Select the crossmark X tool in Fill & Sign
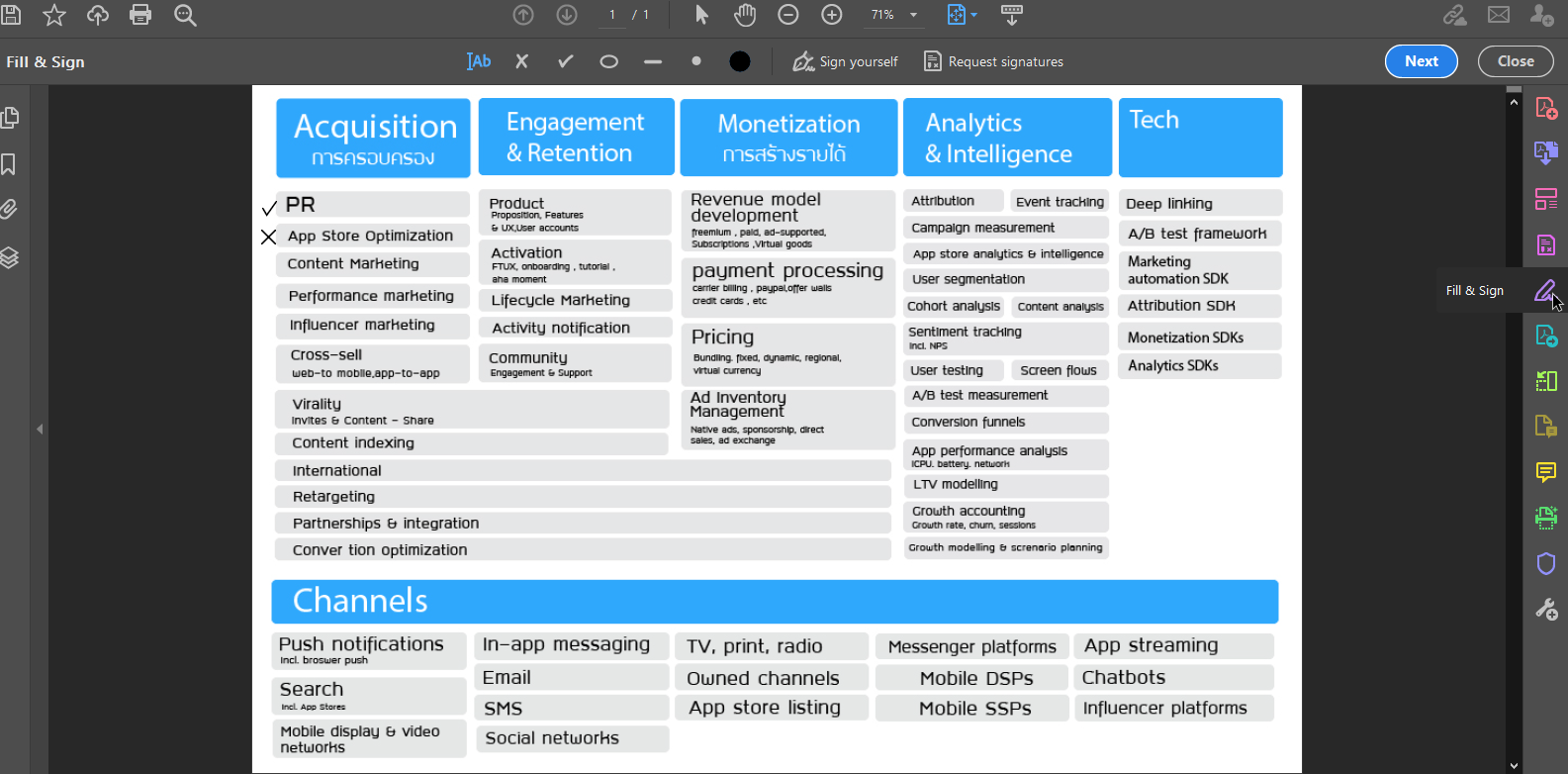 (x=521, y=61)
